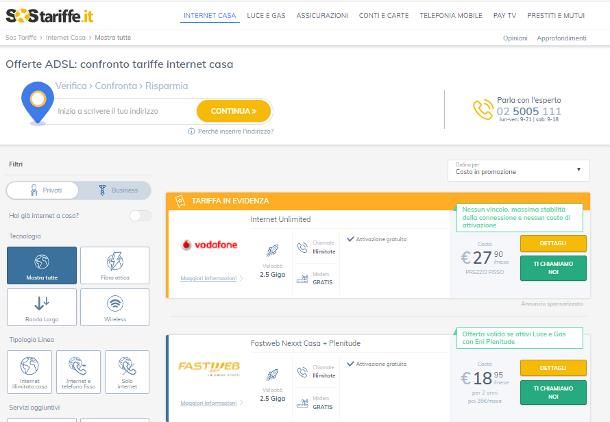Click Vodafone calls phone icon
Viewport: 610px width, 422px height.
[303, 247]
